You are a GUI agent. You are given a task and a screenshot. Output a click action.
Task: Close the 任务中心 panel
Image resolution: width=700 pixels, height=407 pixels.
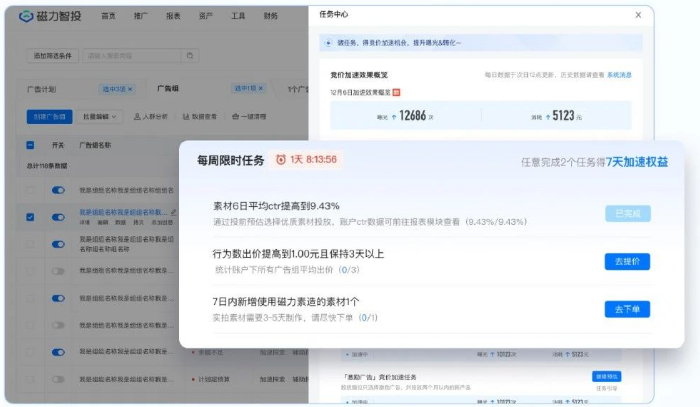pyautogui.click(x=638, y=15)
